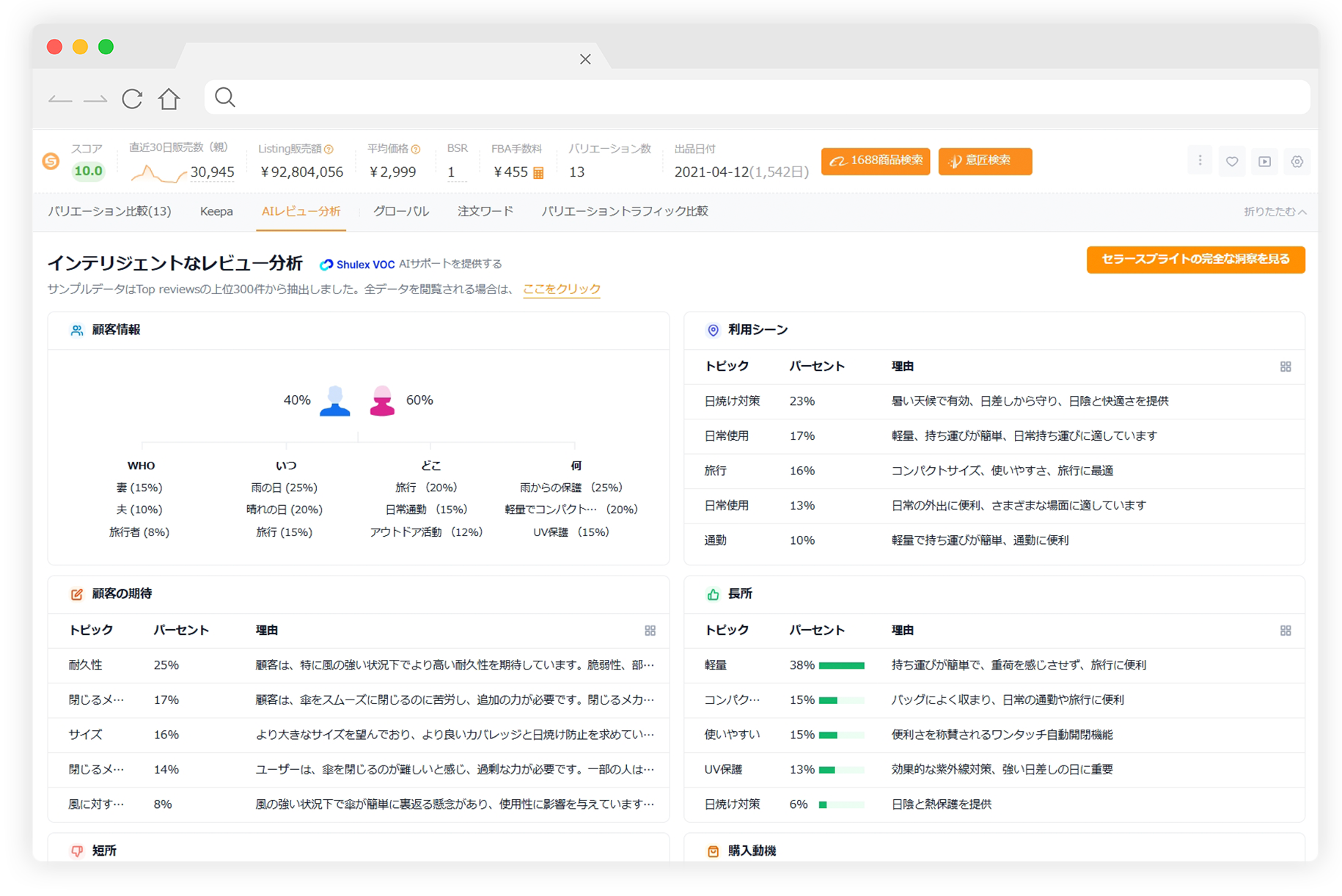Screen dimensions: 1342x896
Task: Toggle grid view in 利用シーン panel
Action: click(x=1285, y=367)
